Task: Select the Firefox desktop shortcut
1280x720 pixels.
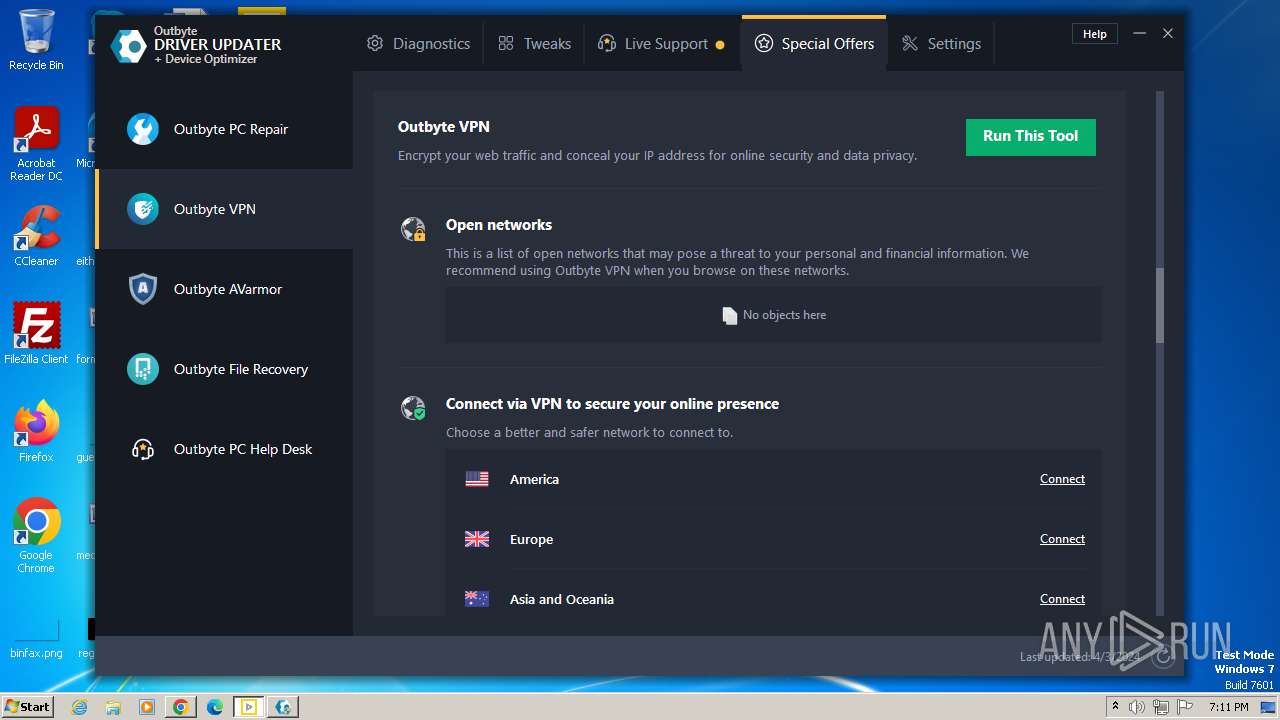Action: coord(36,433)
